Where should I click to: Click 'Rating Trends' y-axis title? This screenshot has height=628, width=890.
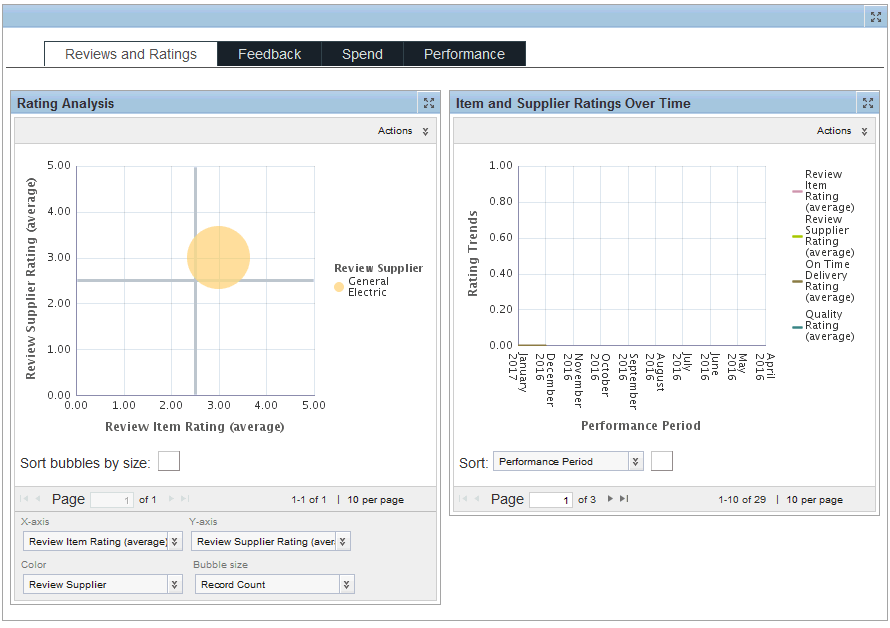pyautogui.click(x=473, y=253)
